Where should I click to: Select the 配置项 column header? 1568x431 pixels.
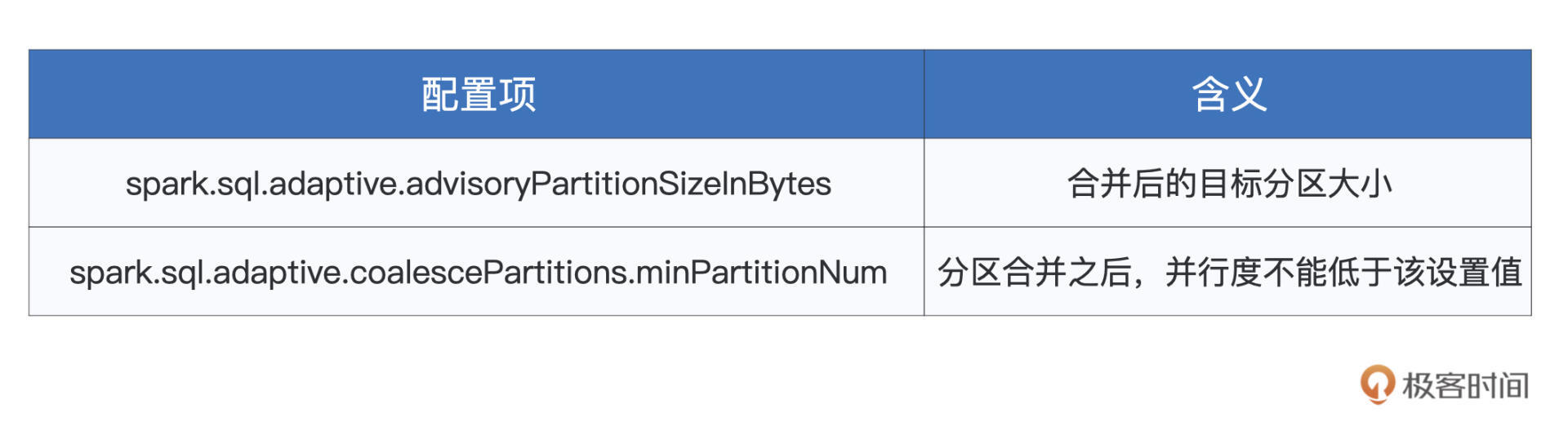[x=478, y=95]
